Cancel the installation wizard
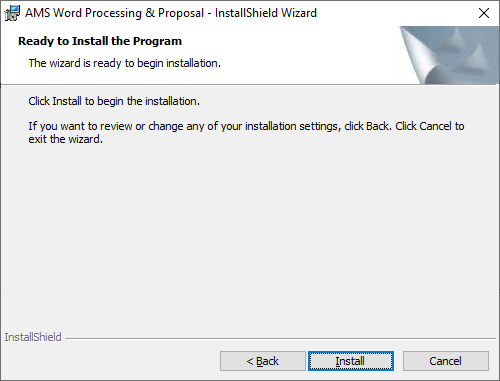 [446, 361]
